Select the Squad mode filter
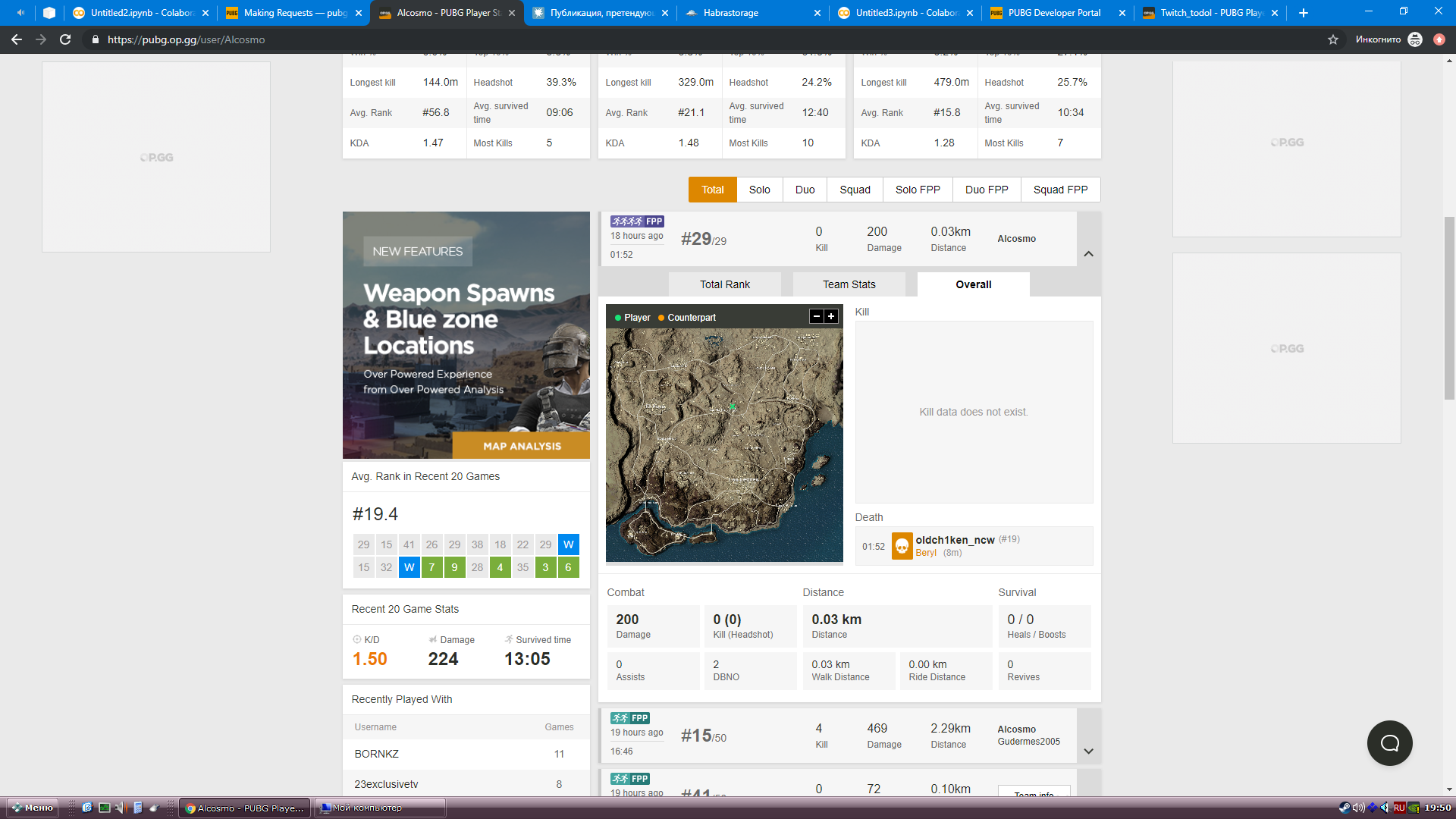Screen dimensions: 1456x819 point(855,190)
